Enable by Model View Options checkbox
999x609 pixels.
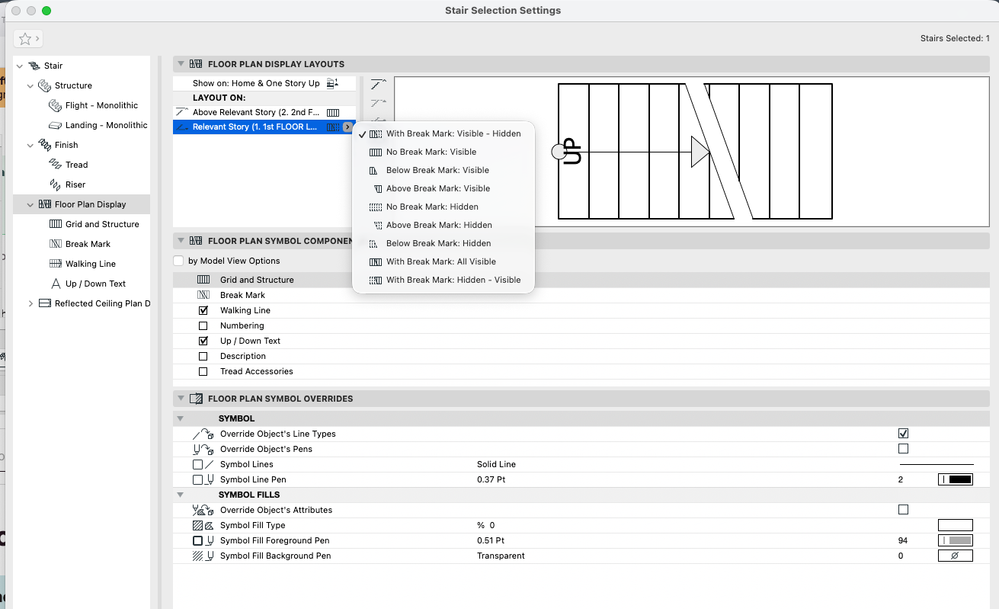pyautogui.click(x=179, y=261)
